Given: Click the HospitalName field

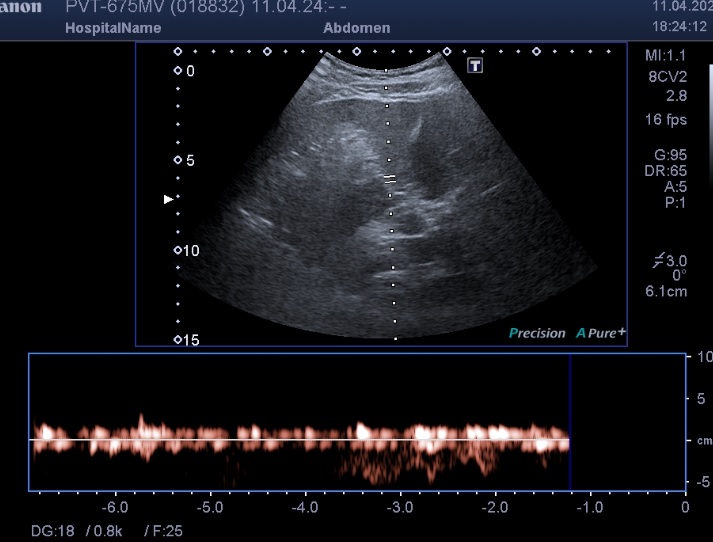Looking at the screenshot, I should (x=111, y=28).
